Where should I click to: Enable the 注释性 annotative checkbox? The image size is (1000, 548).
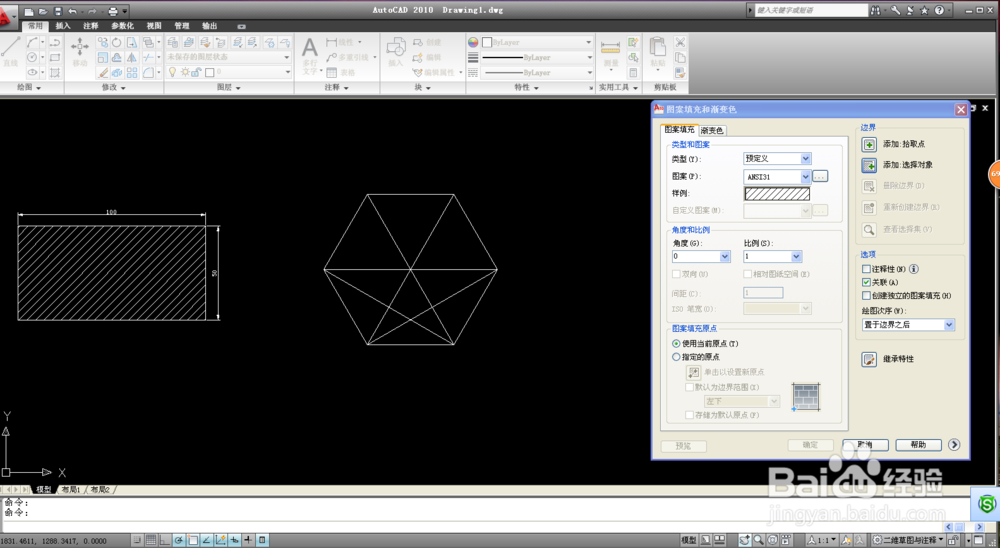coord(866,269)
